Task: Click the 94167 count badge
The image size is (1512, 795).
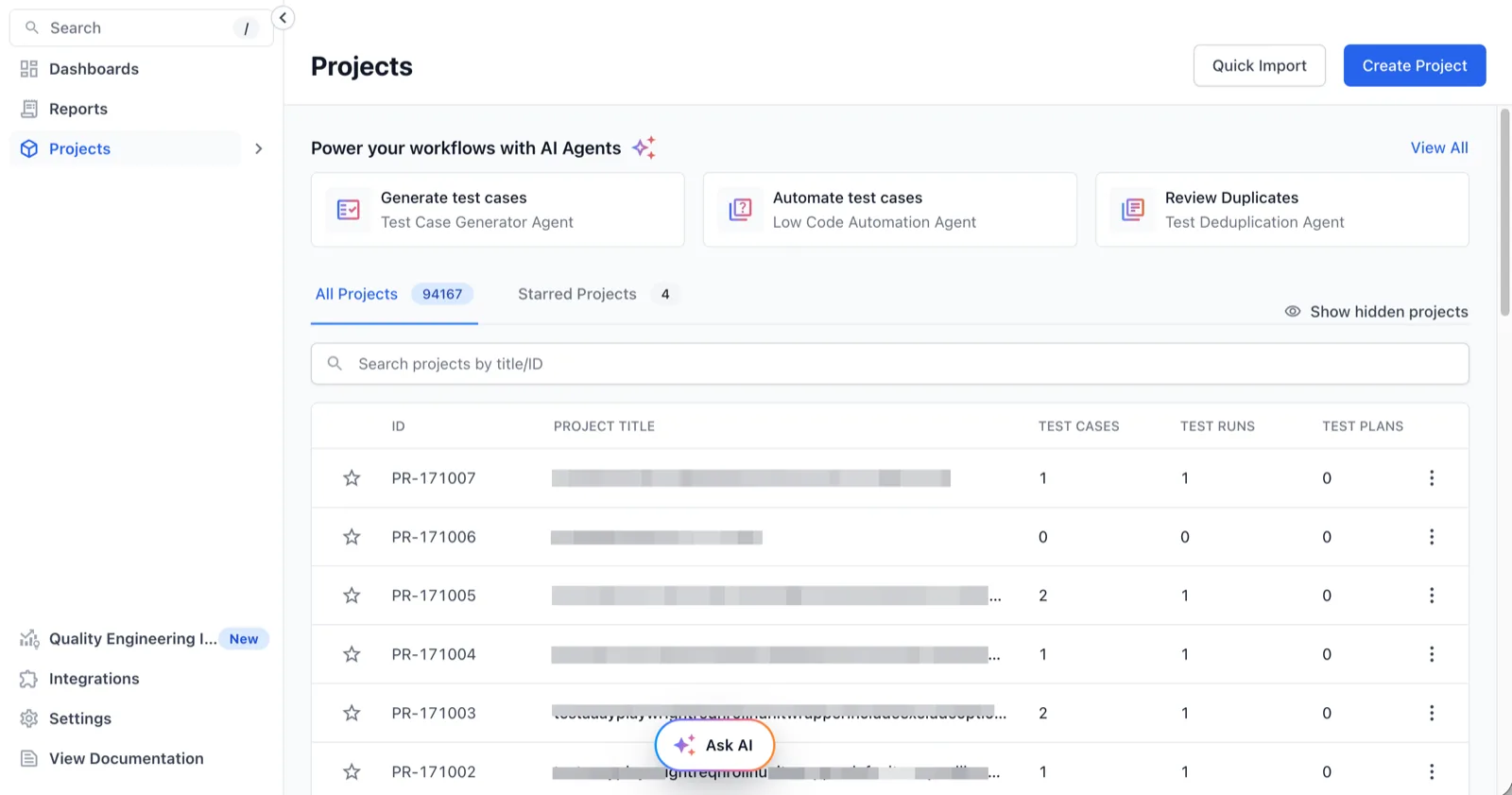Action: (x=442, y=294)
